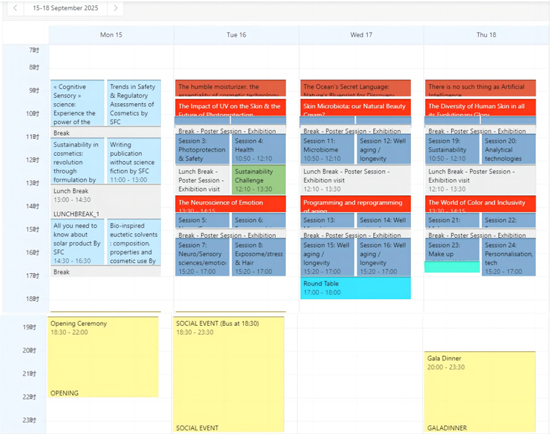550x434 pixels.
Task: Open Session 13 on Wednesday
Action: tap(327, 220)
